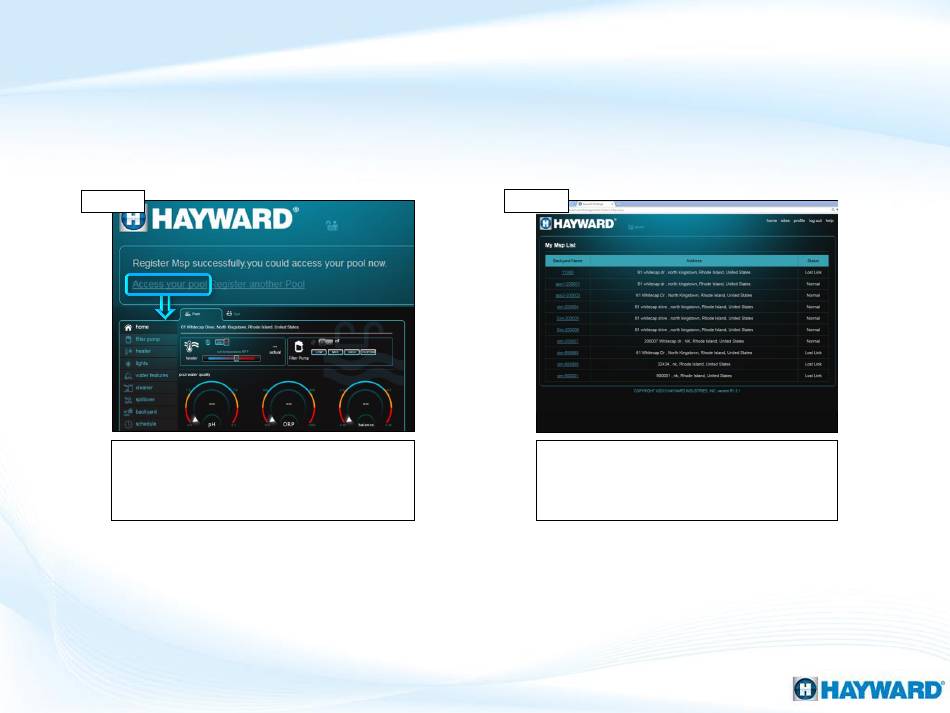
Task: Click the pool icon beside the large Hayward logo
Action: point(331,225)
